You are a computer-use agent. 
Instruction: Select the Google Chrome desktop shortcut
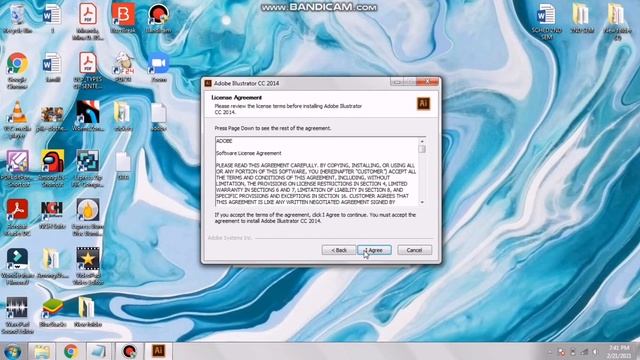(x=17, y=70)
